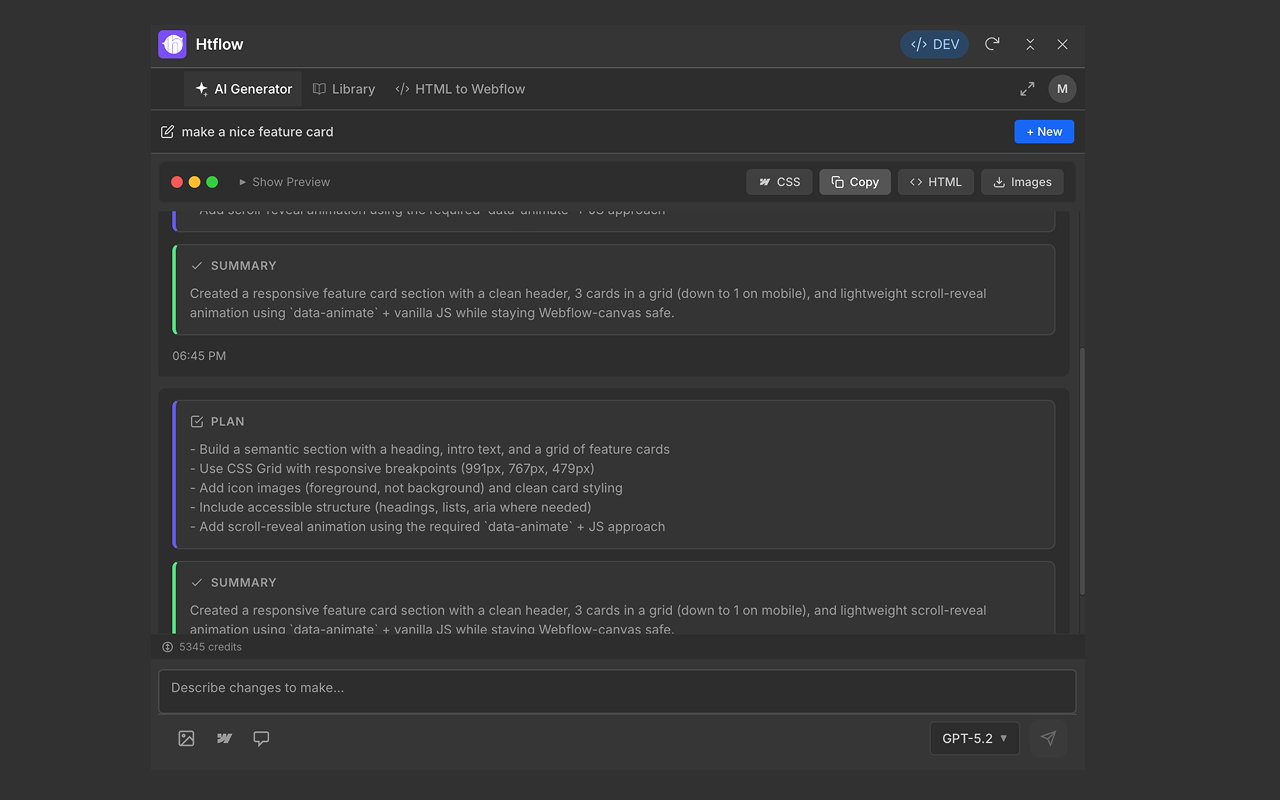
Task: Click the 'Add icon images (foreground, not background)' line
Action: tap(406, 488)
